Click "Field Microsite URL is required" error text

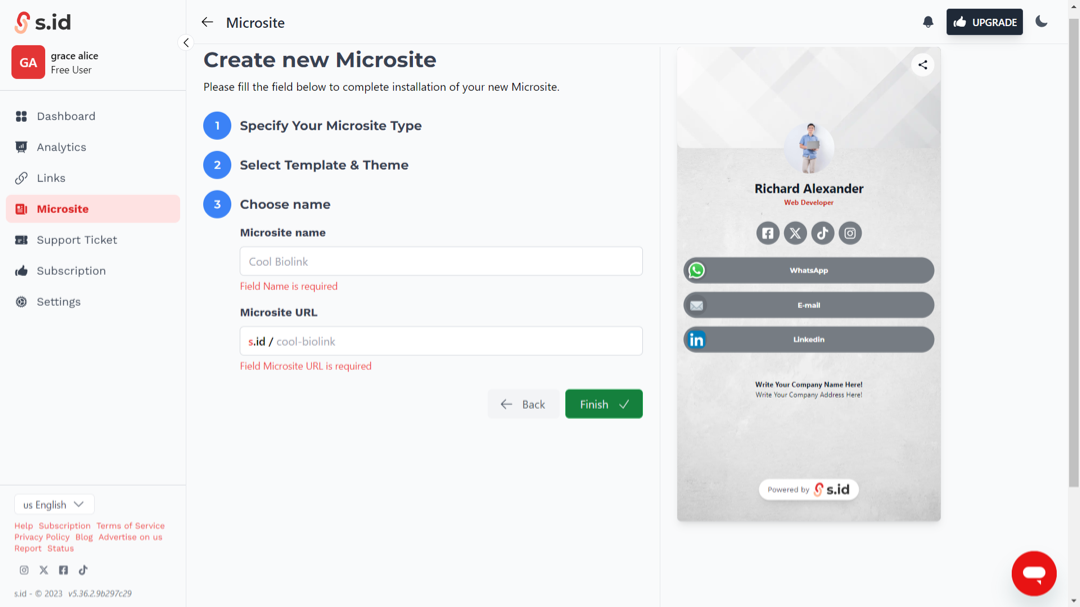point(305,366)
